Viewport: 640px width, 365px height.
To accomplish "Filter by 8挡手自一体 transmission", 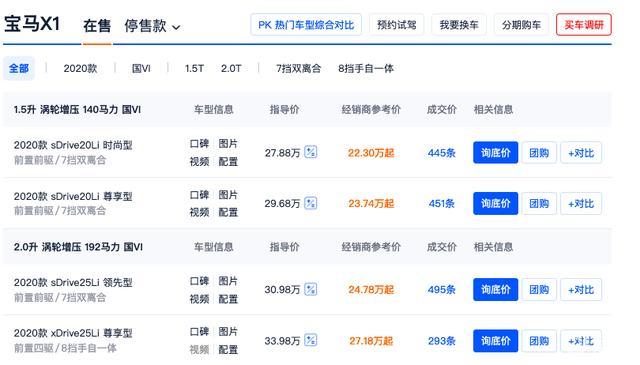I will tap(366, 68).
